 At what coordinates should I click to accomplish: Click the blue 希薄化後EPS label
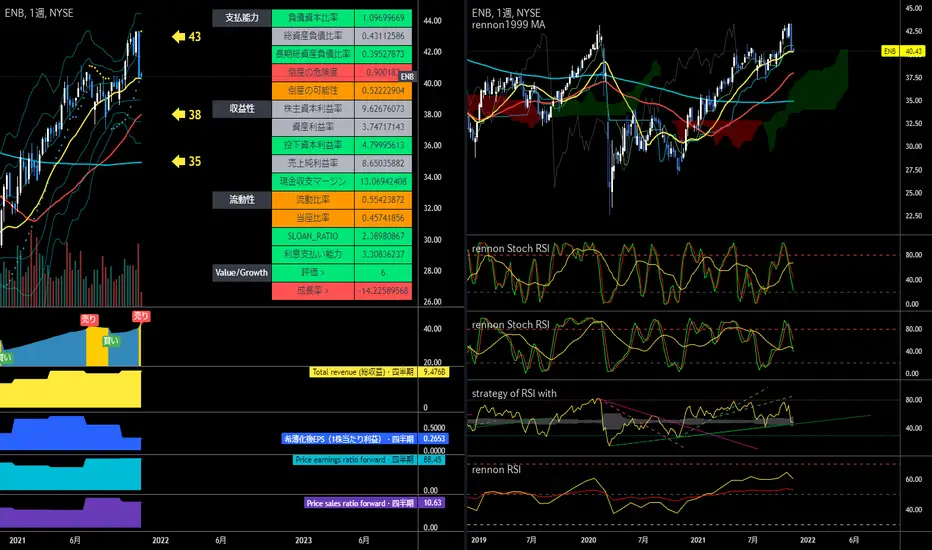349,439
